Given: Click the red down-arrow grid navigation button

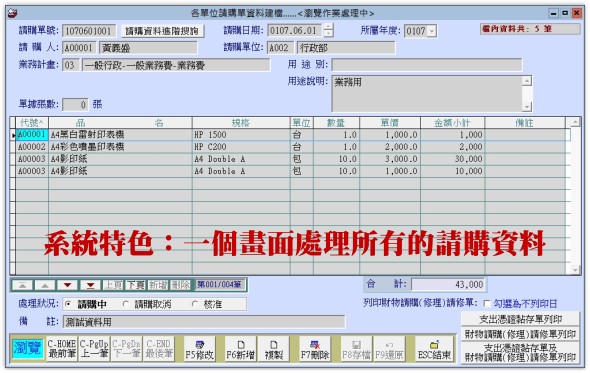Looking at the screenshot, I should (68, 285).
